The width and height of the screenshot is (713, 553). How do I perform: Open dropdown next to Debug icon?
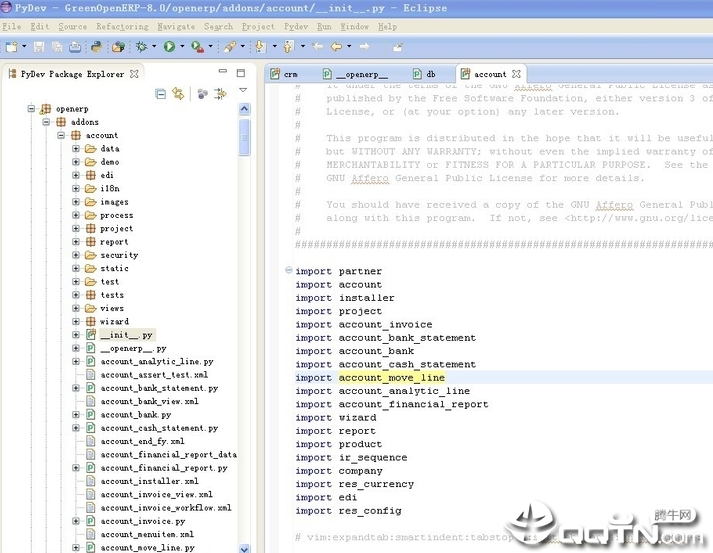154,46
